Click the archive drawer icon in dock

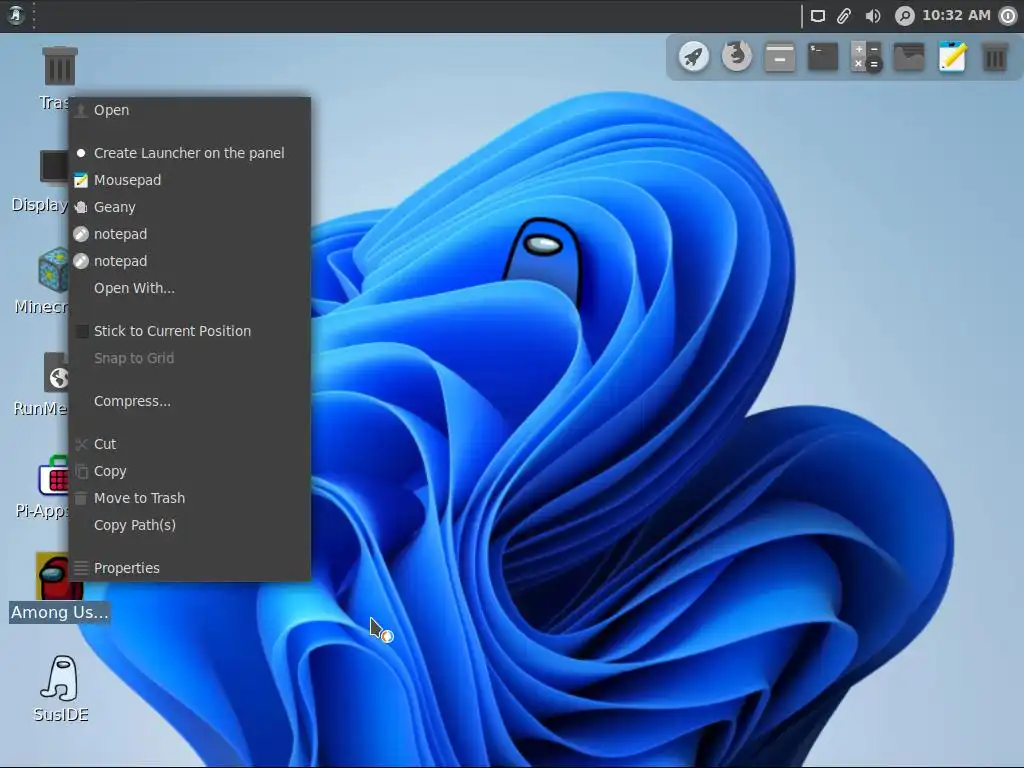click(780, 57)
